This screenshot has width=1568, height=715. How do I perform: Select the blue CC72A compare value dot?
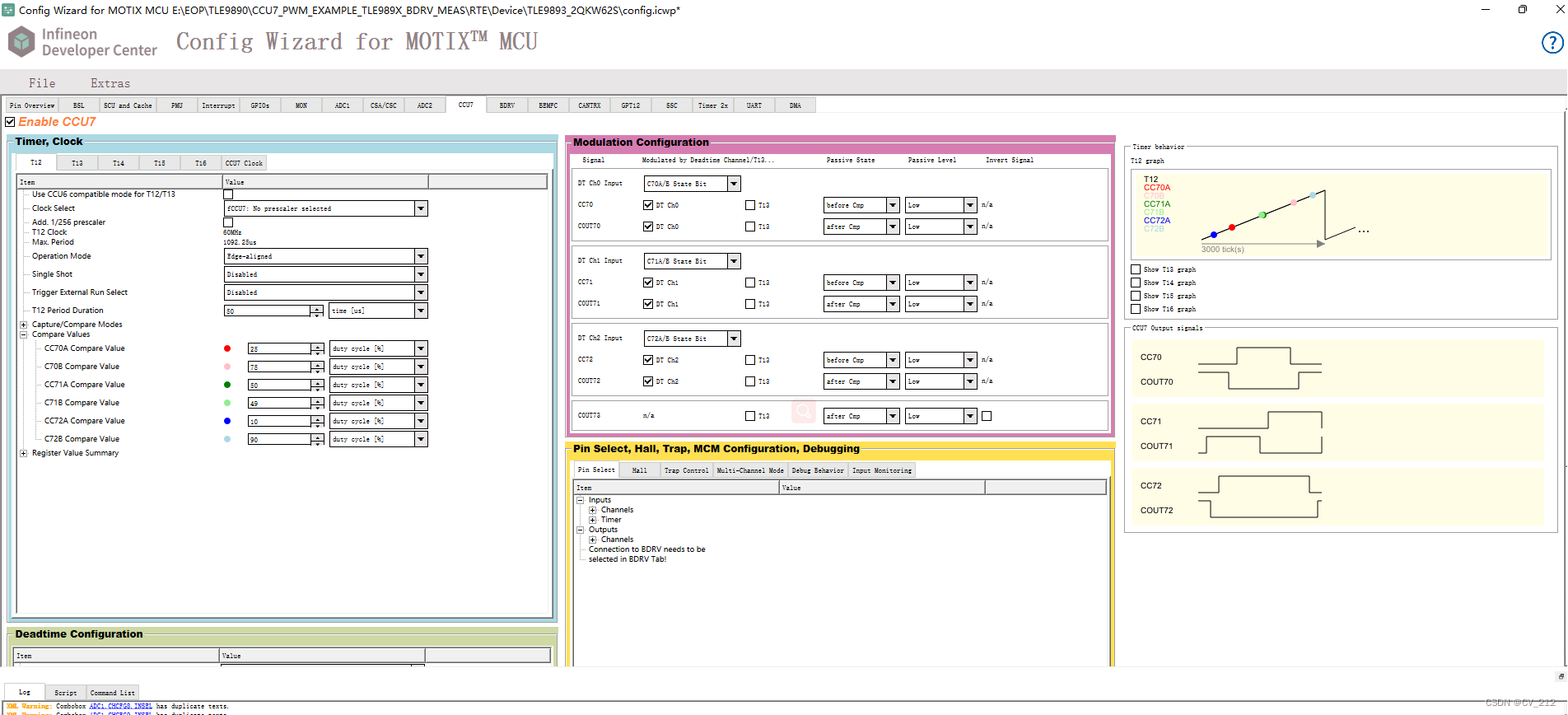click(x=227, y=421)
